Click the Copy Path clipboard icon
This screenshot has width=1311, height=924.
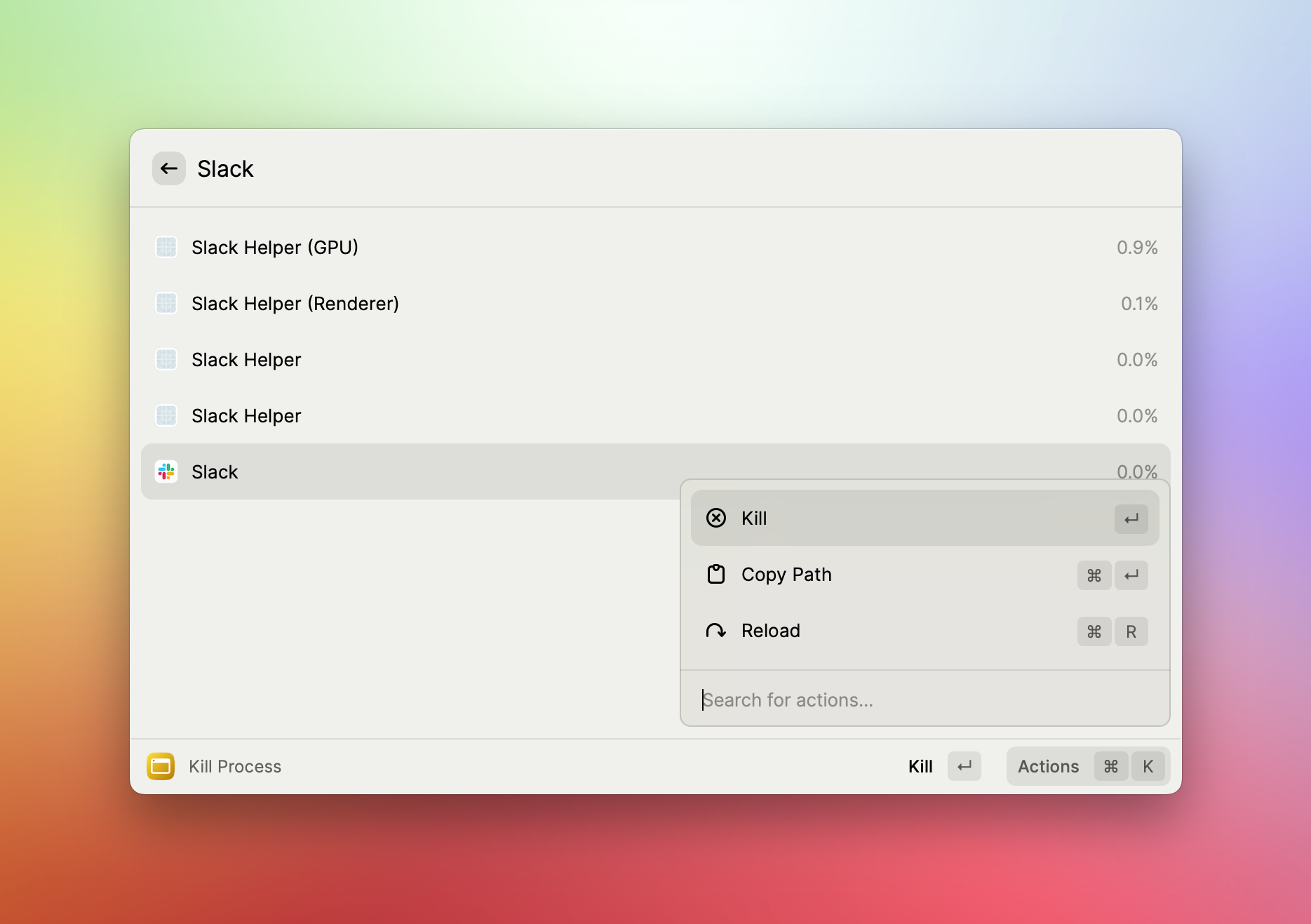(716, 574)
